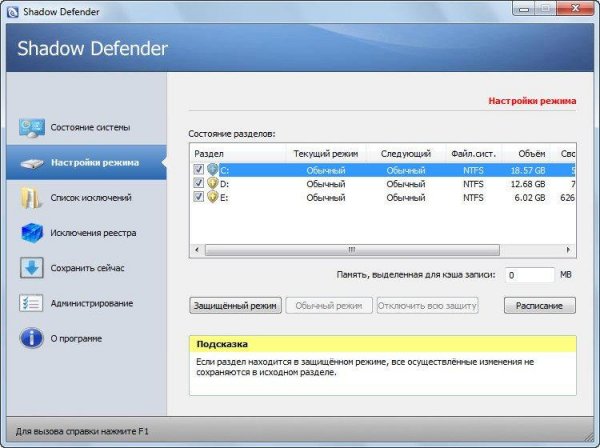The width and height of the screenshot is (600, 448).
Task: Click the 12.68 GB size cell
Action: point(528,184)
